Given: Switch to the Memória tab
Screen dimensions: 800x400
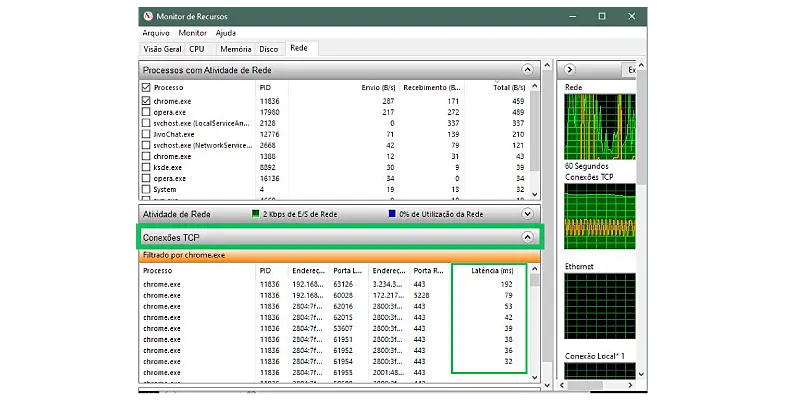Looking at the screenshot, I should point(236,49).
